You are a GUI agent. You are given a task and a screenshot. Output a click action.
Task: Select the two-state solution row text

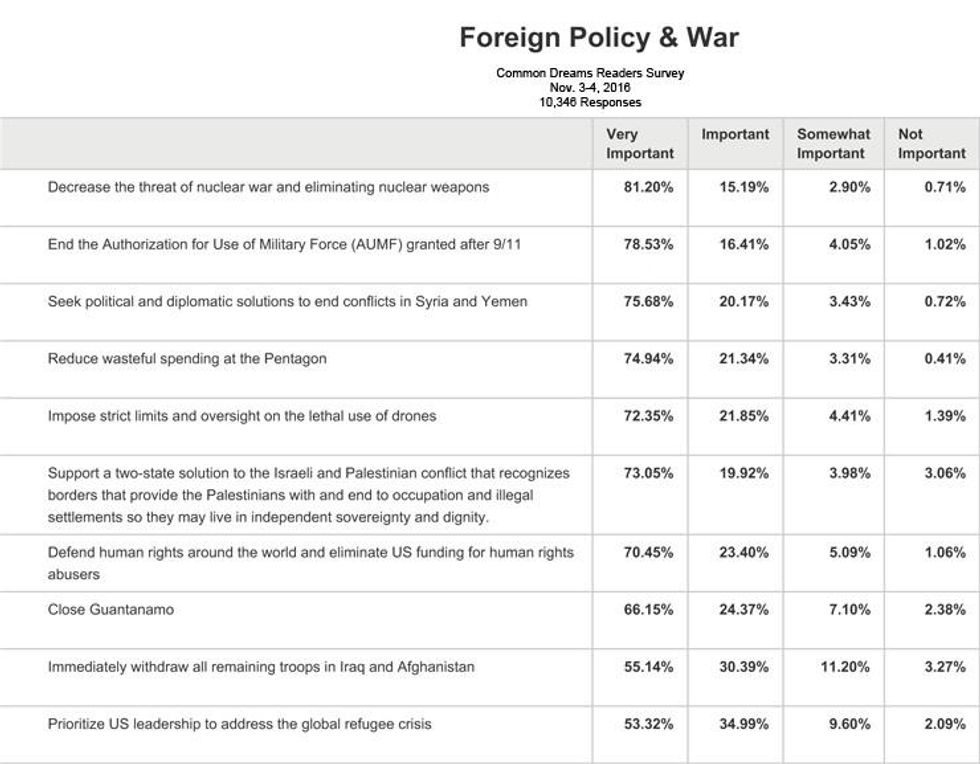(308, 494)
